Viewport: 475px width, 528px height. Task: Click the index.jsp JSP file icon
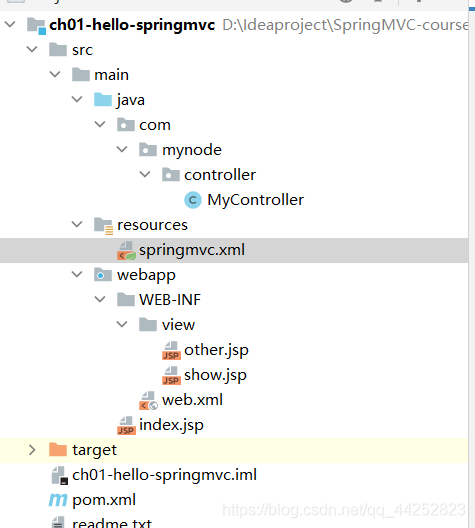pyautogui.click(x=126, y=425)
